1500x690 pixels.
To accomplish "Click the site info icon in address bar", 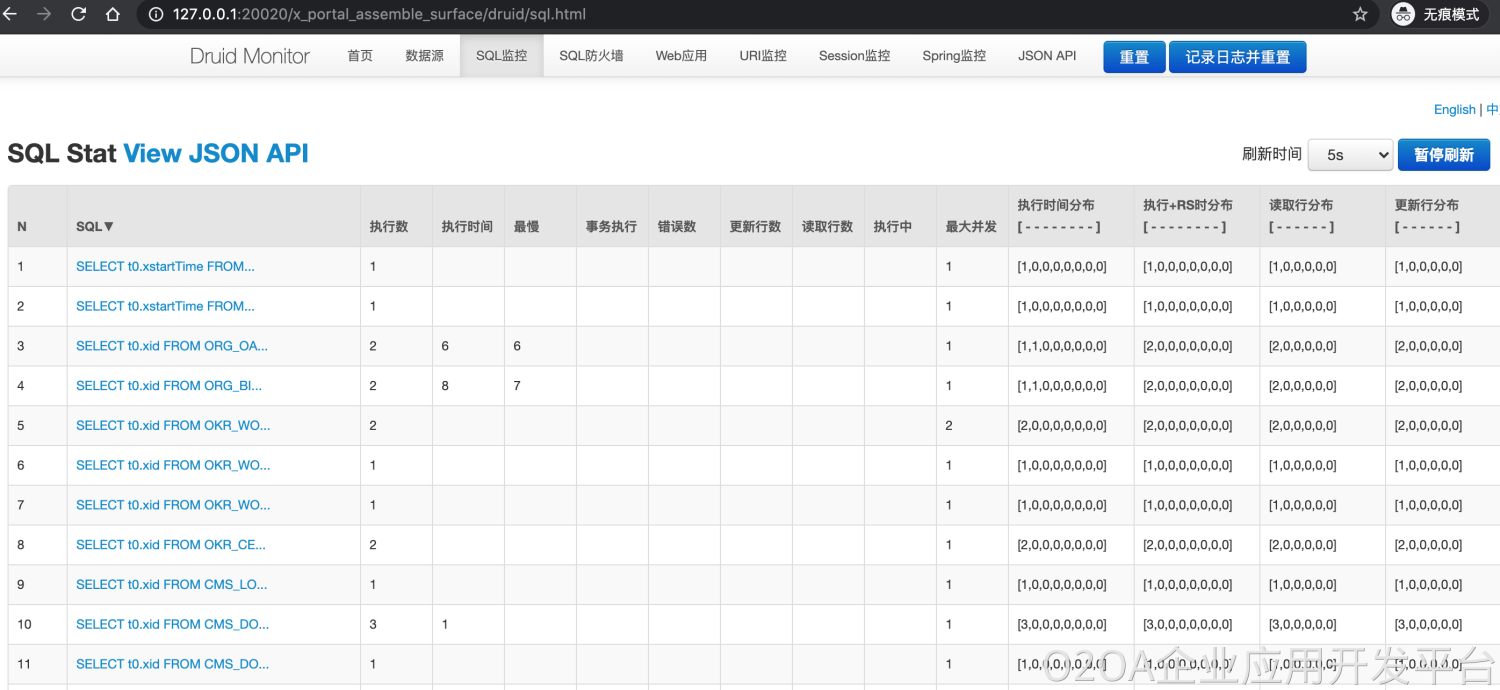I will coord(155,14).
